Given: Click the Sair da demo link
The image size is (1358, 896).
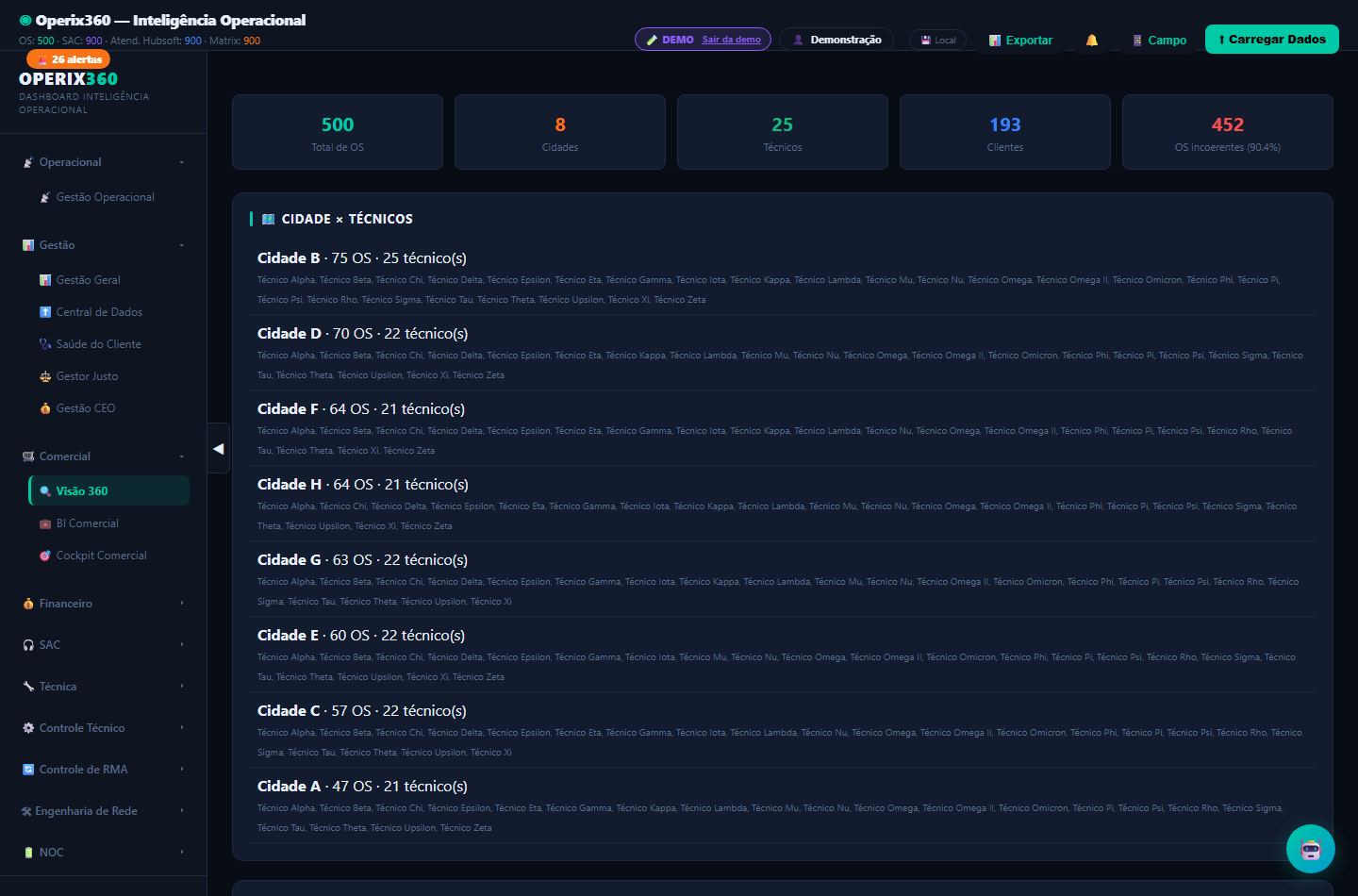Looking at the screenshot, I should pos(731,40).
